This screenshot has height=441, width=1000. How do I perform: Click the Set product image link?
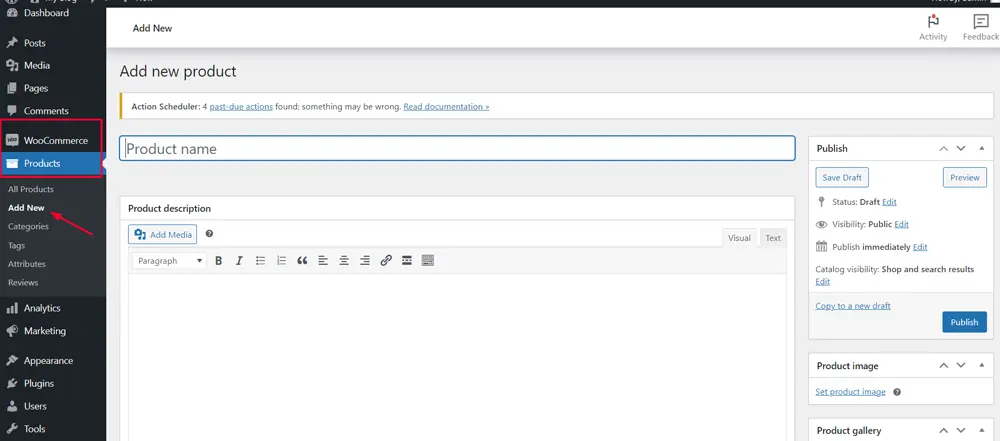click(850, 392)
